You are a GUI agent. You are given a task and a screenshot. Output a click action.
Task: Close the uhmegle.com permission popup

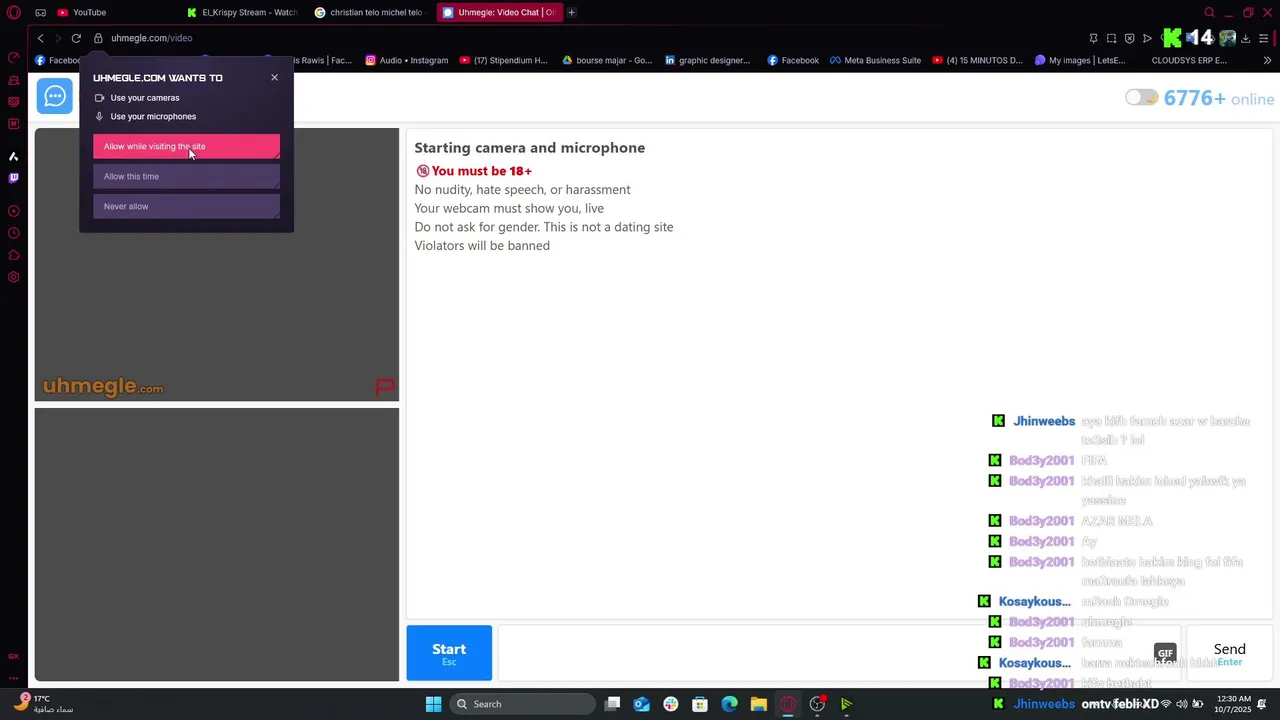pos(274,77)
